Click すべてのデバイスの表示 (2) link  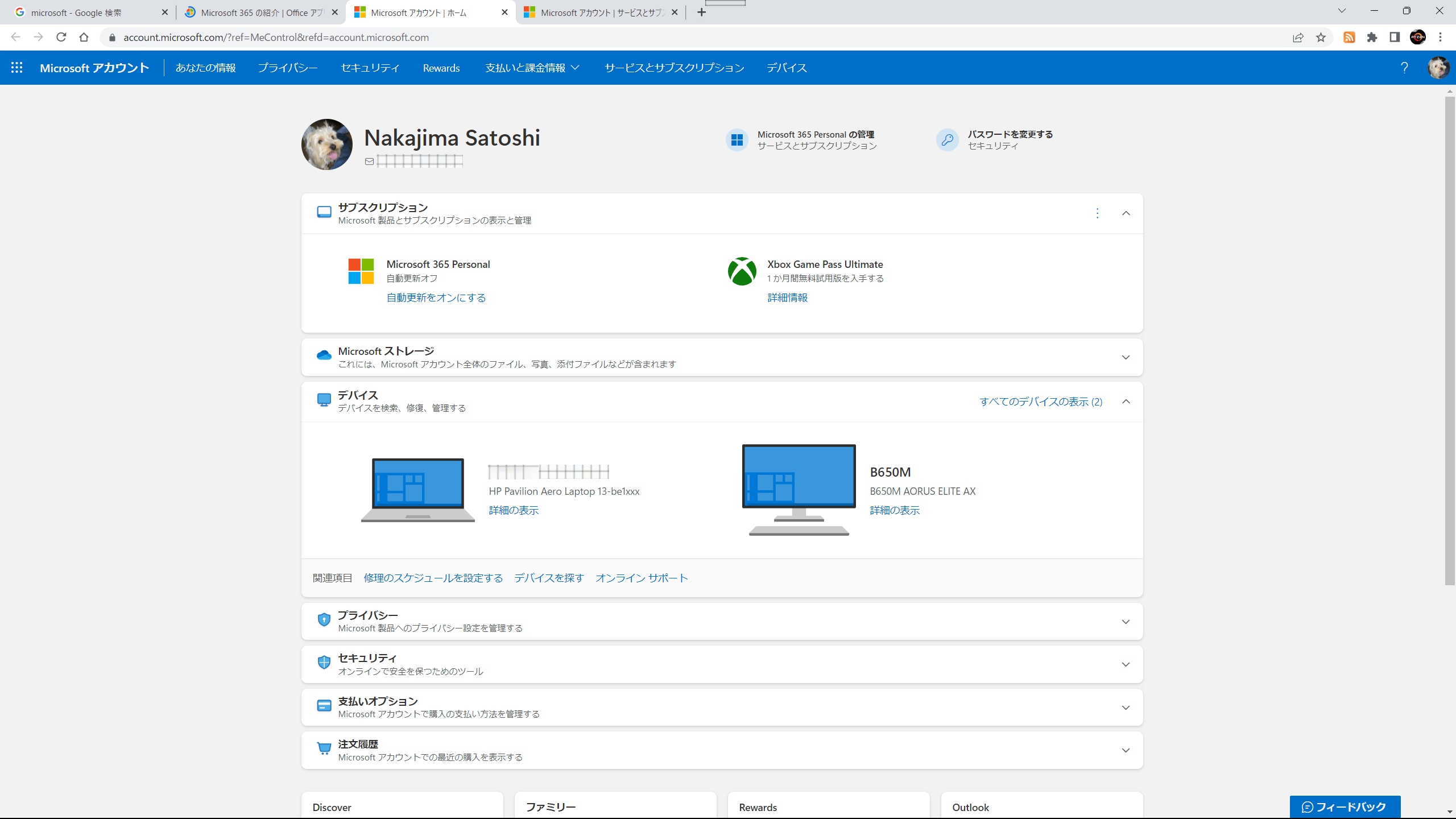tap(1041, 402)
